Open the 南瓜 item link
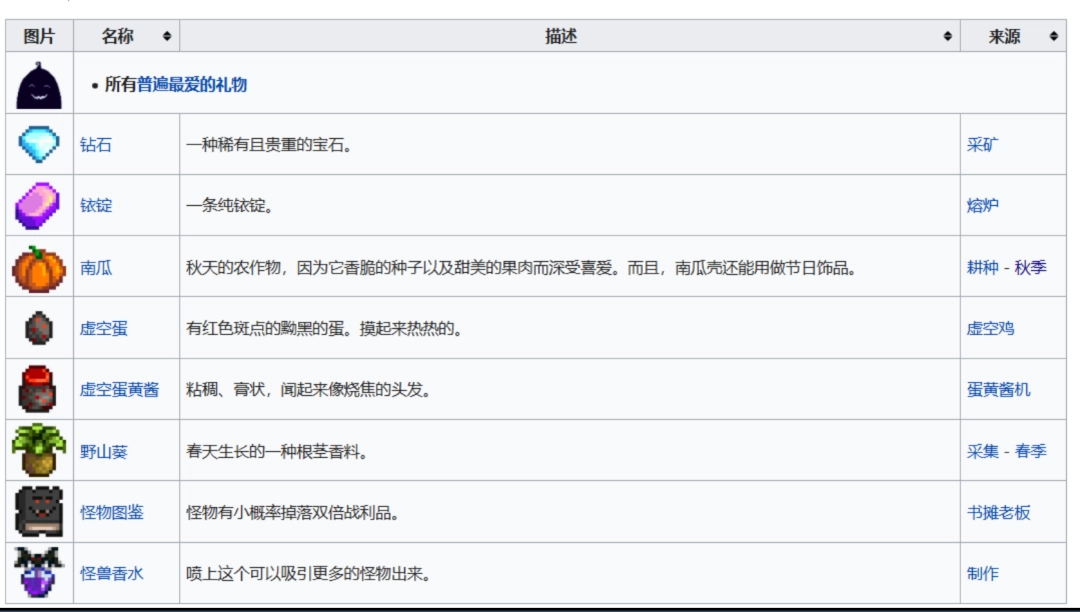 [96, 267]
